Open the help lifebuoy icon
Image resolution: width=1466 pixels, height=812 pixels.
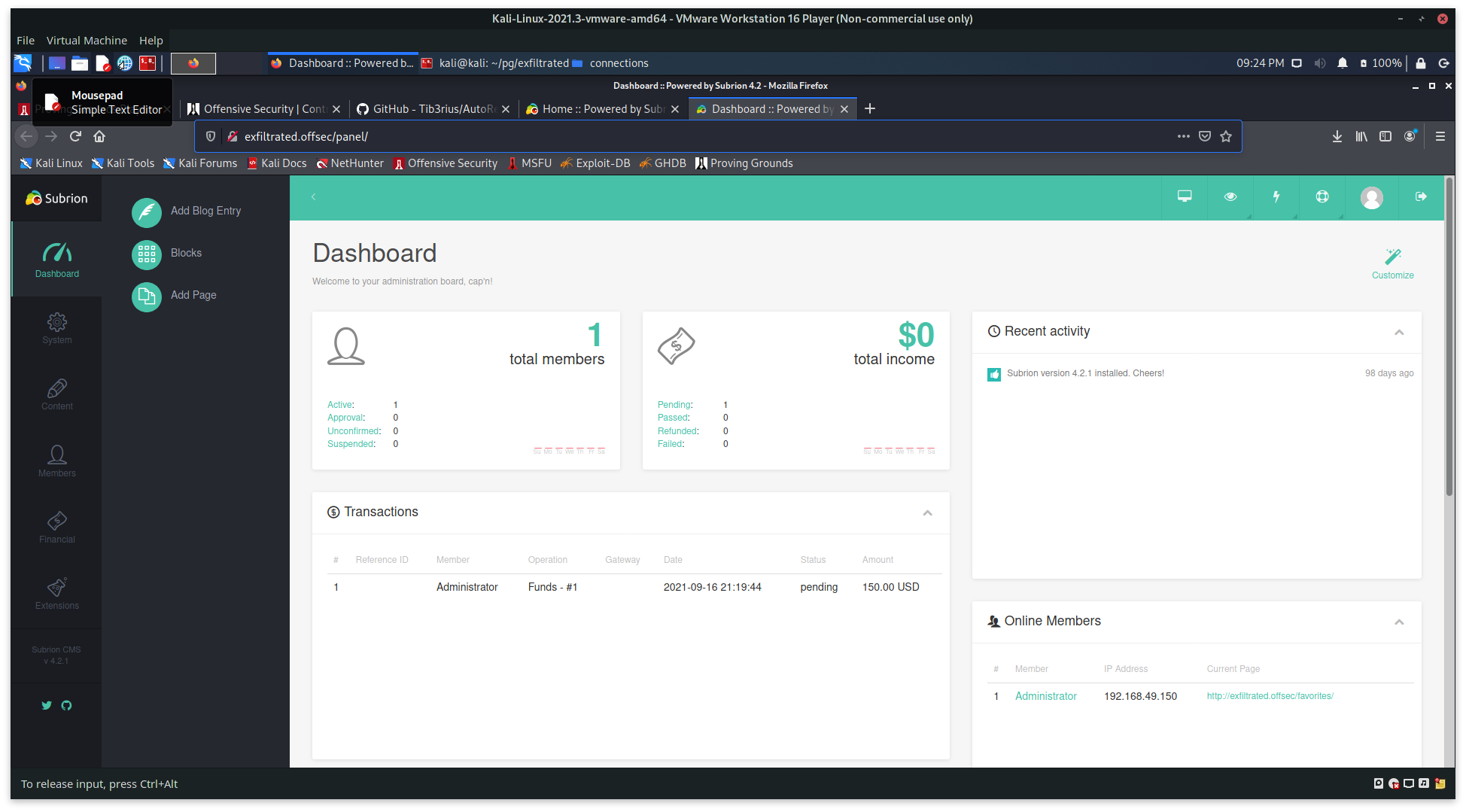coord(1322,197)
